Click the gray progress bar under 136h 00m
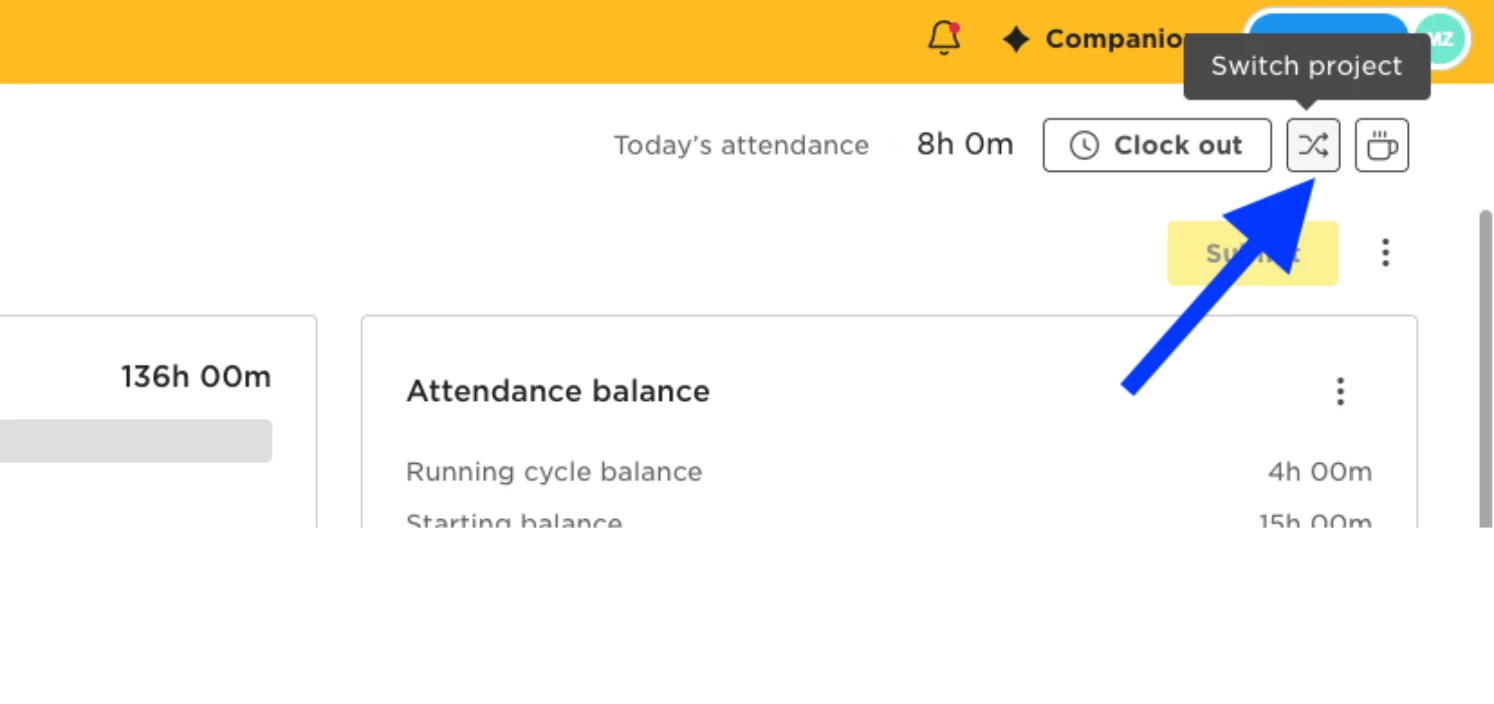Viewport: 1494px width, 704px height. [136, 441]
